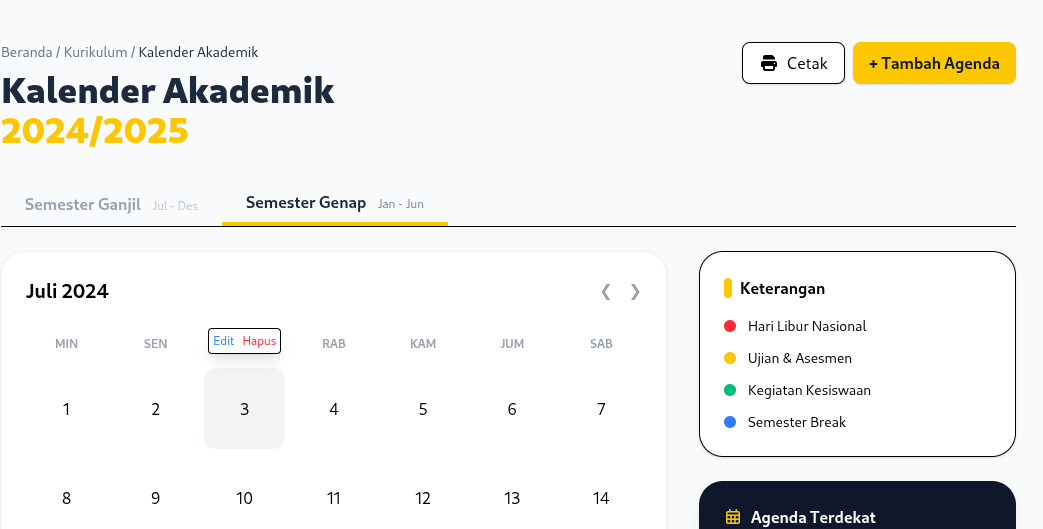Go to previous month with left chevron
The width and height of the screenshot is (1043, 529).
(x=606, y=291)
